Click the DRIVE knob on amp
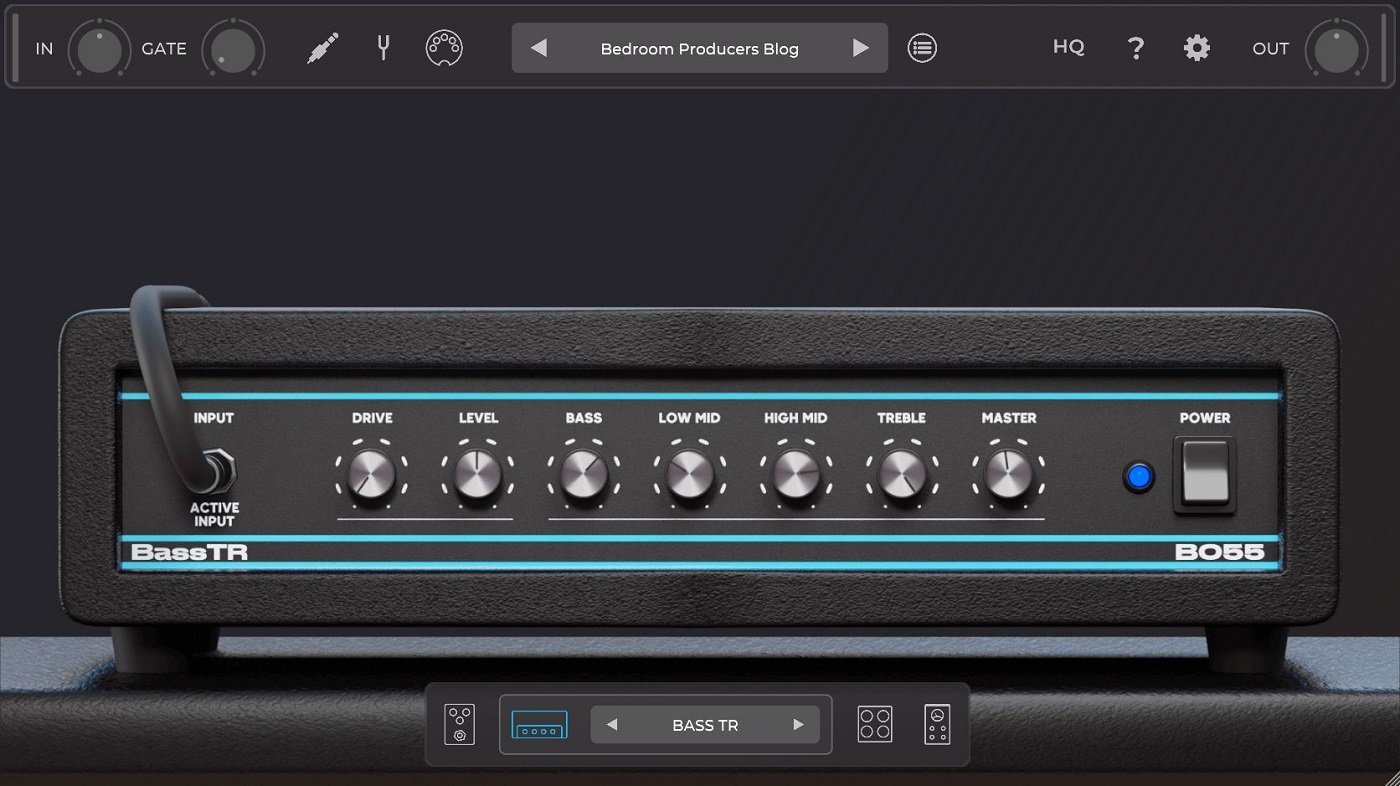 [372, 475]
